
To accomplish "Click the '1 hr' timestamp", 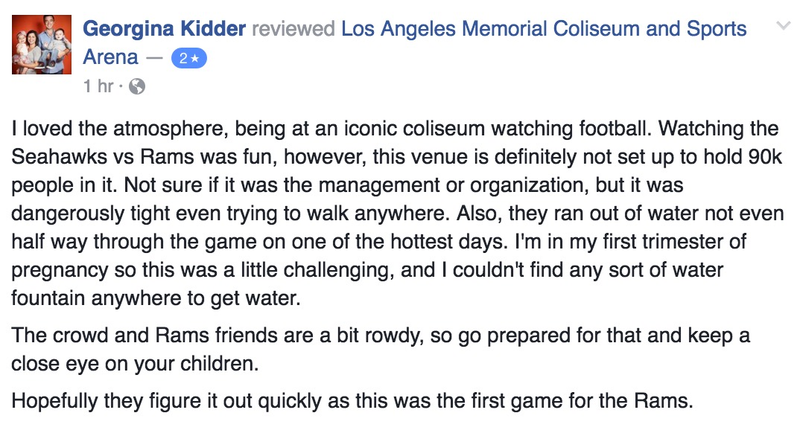I will coord(98,86).
